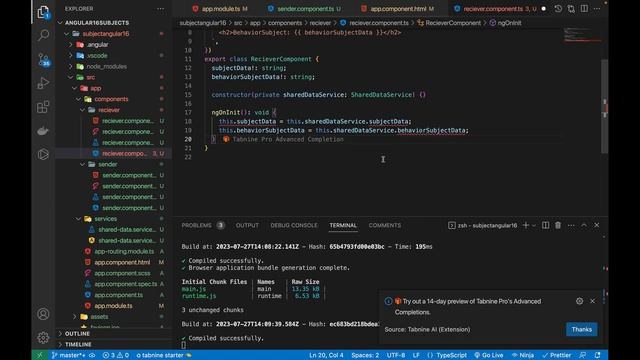Open the Search view in the activity bar
640x360 pixels.
(x=43, y=35)
